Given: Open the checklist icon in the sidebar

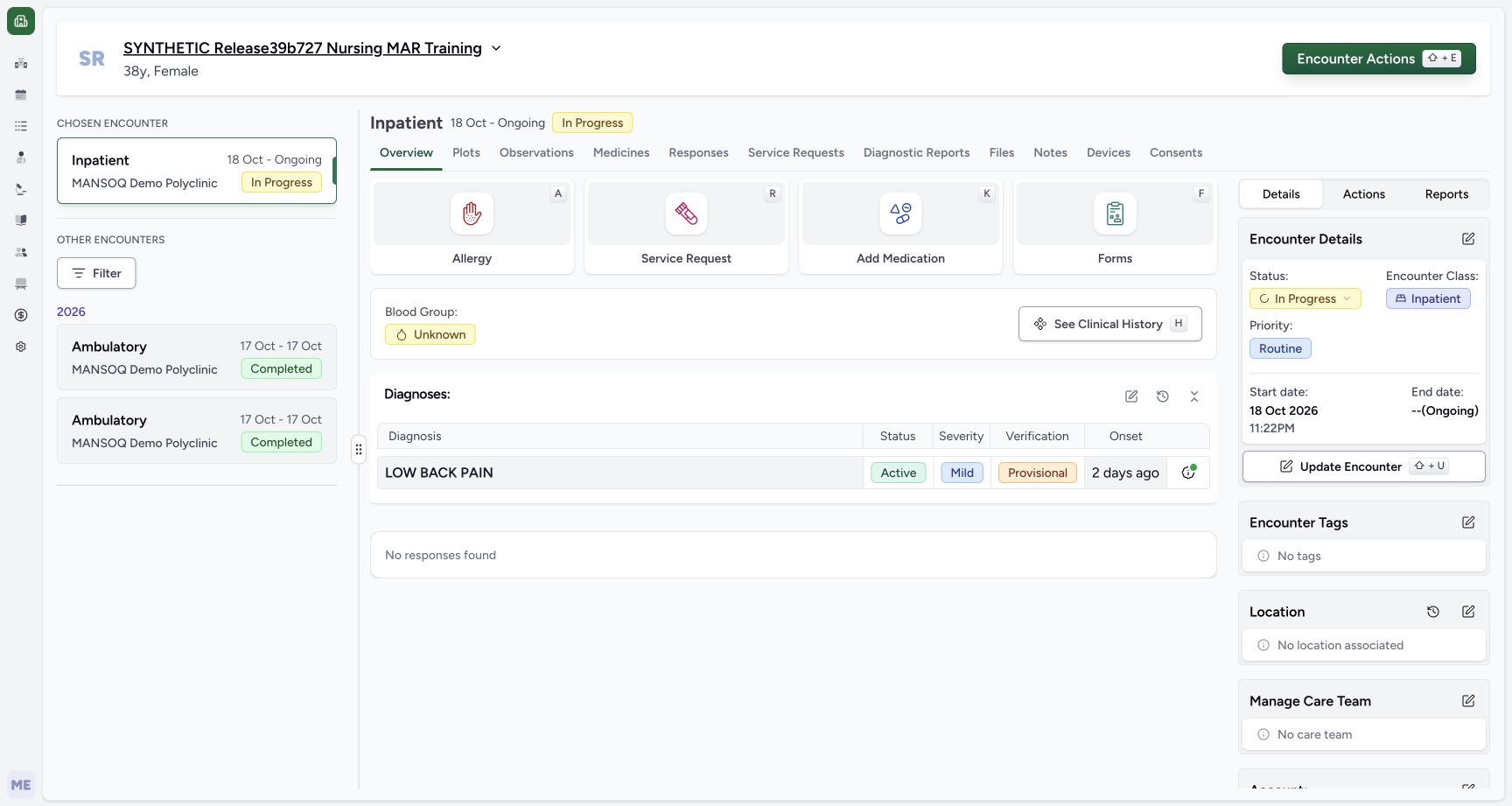Looking at the screenshot, I should pyautogui.click(x=21, y=126).
